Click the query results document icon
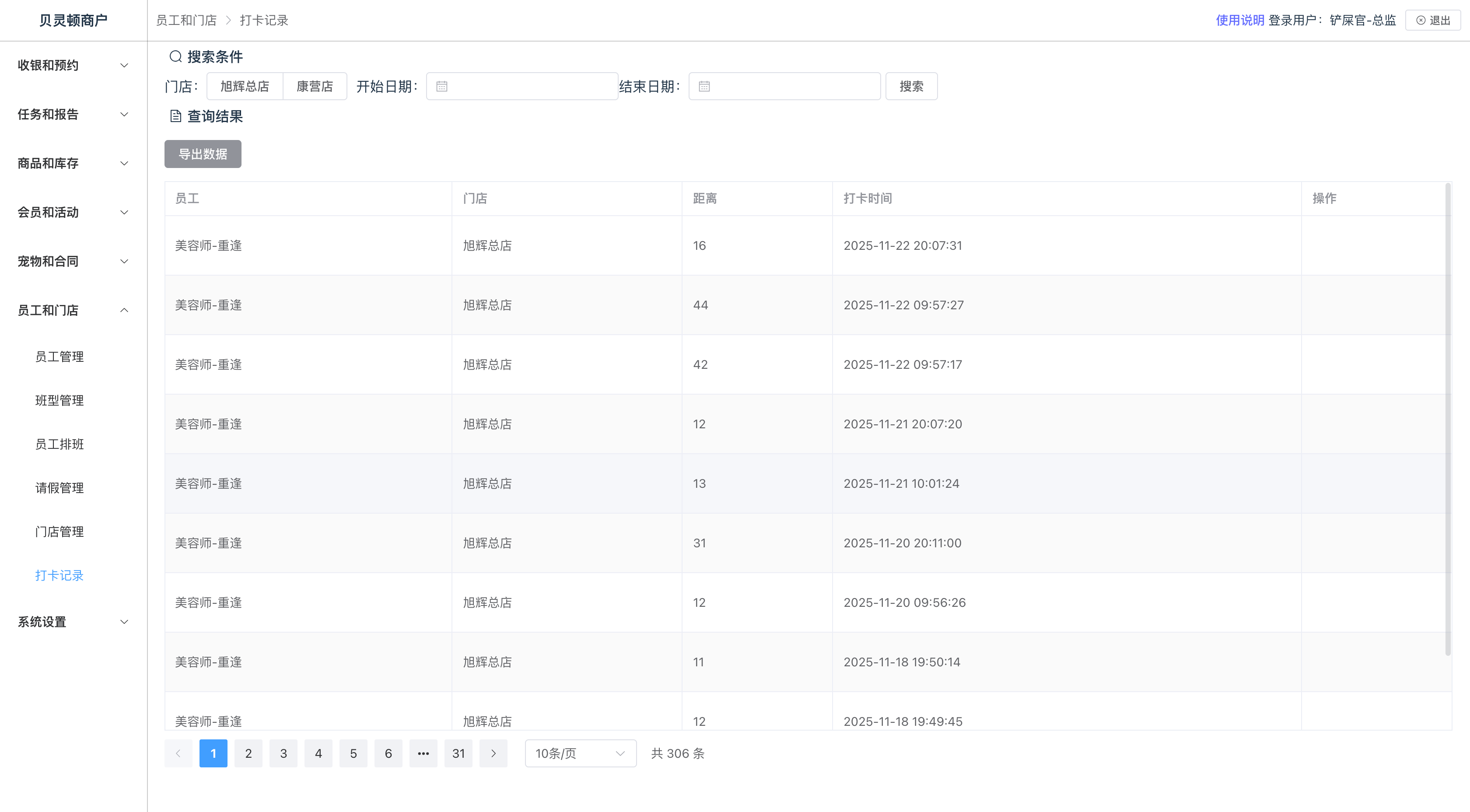 click(x=175, y=116)
